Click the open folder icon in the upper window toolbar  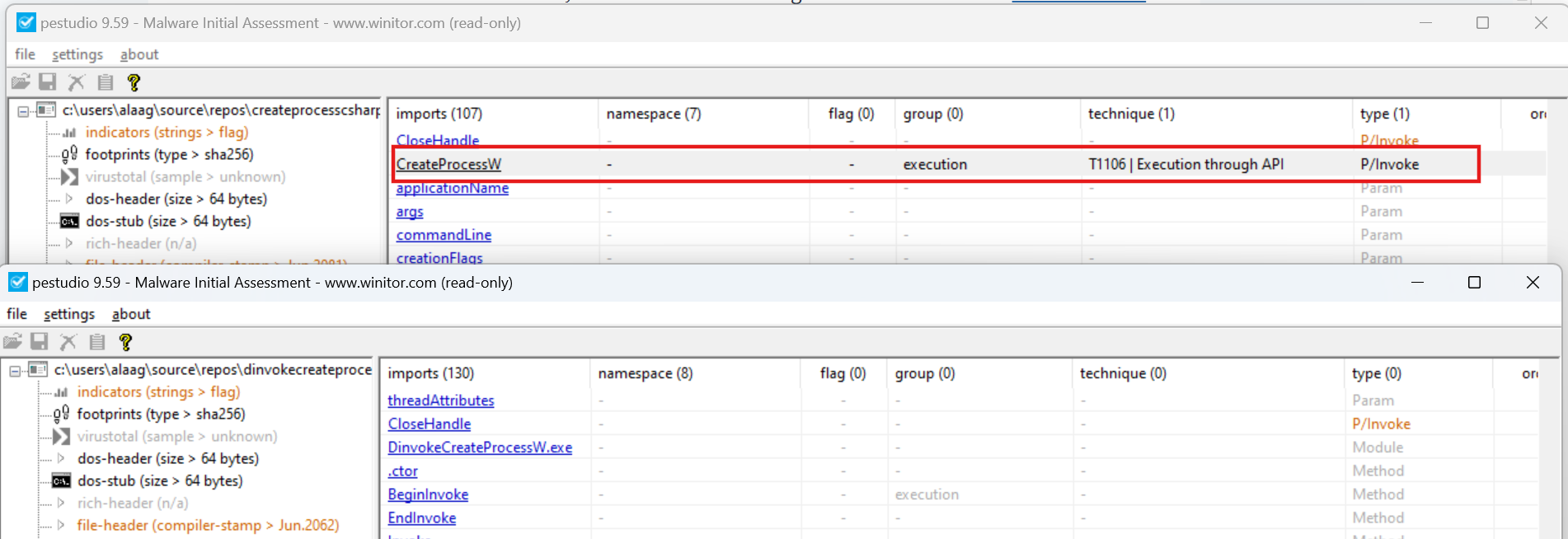[21, 82]
